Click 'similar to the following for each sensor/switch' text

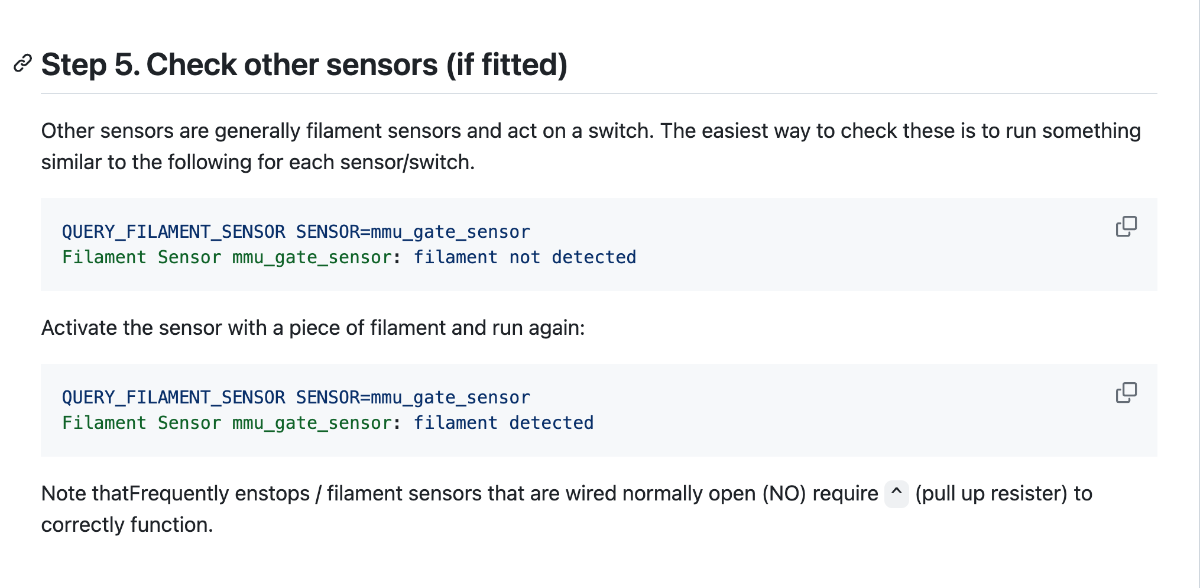click(x=258, y=162)
